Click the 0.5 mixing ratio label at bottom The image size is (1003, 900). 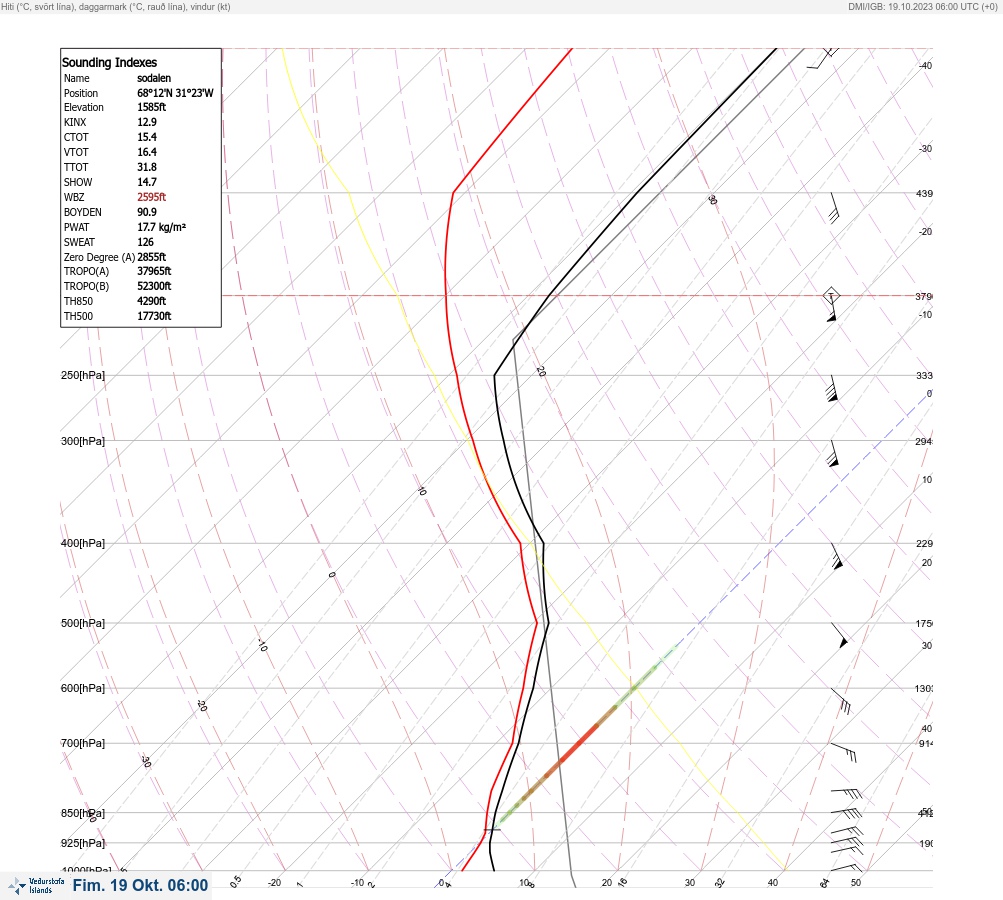click(x=235, y=881)
